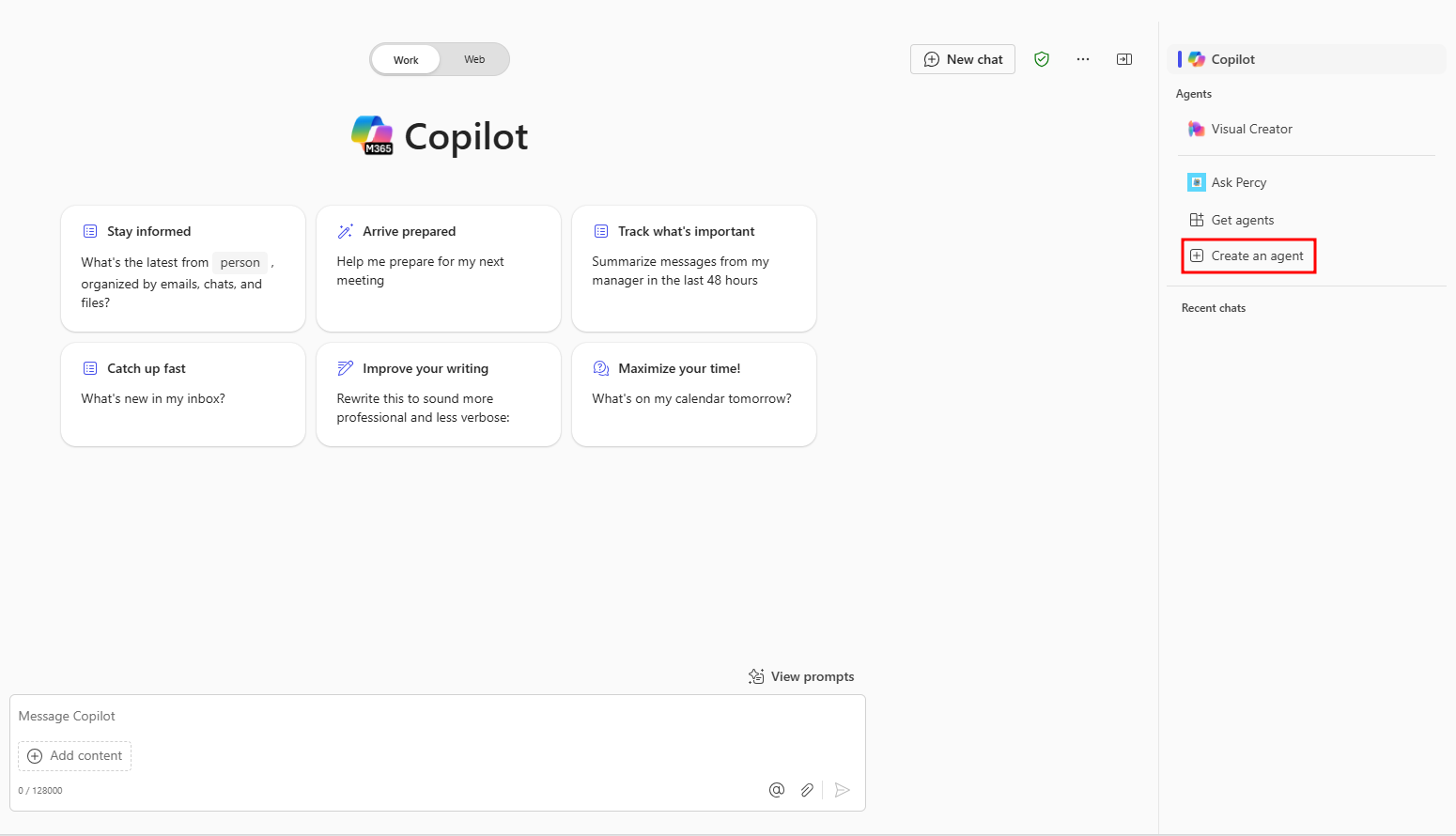Screen dimensions: 1456x836
Task: Start a New chat
Action: (x=963, y=59)
